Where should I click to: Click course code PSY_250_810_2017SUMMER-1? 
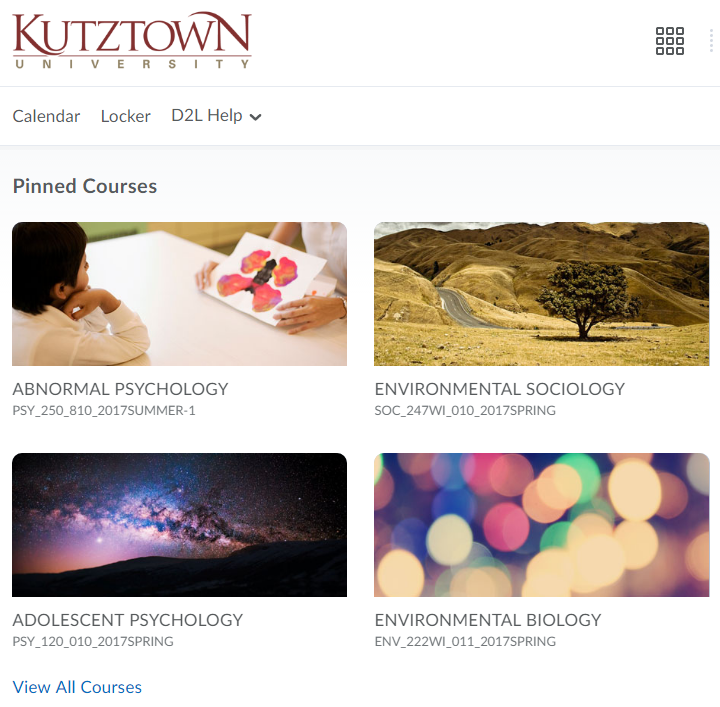[104, 410]
